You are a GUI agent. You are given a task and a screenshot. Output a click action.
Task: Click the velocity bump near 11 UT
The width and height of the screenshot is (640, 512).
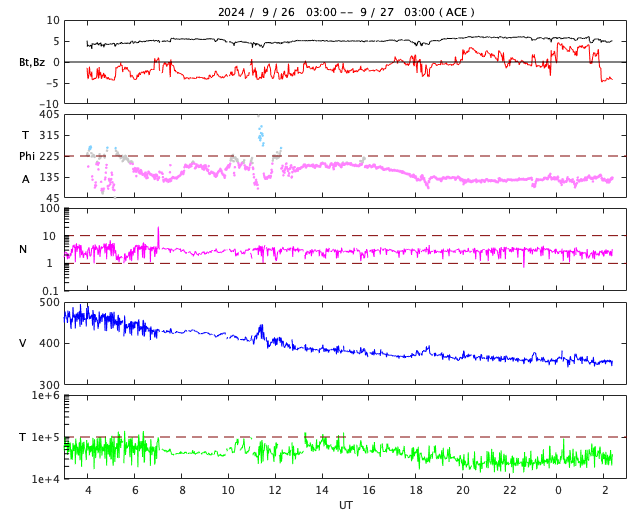[260, 332]
